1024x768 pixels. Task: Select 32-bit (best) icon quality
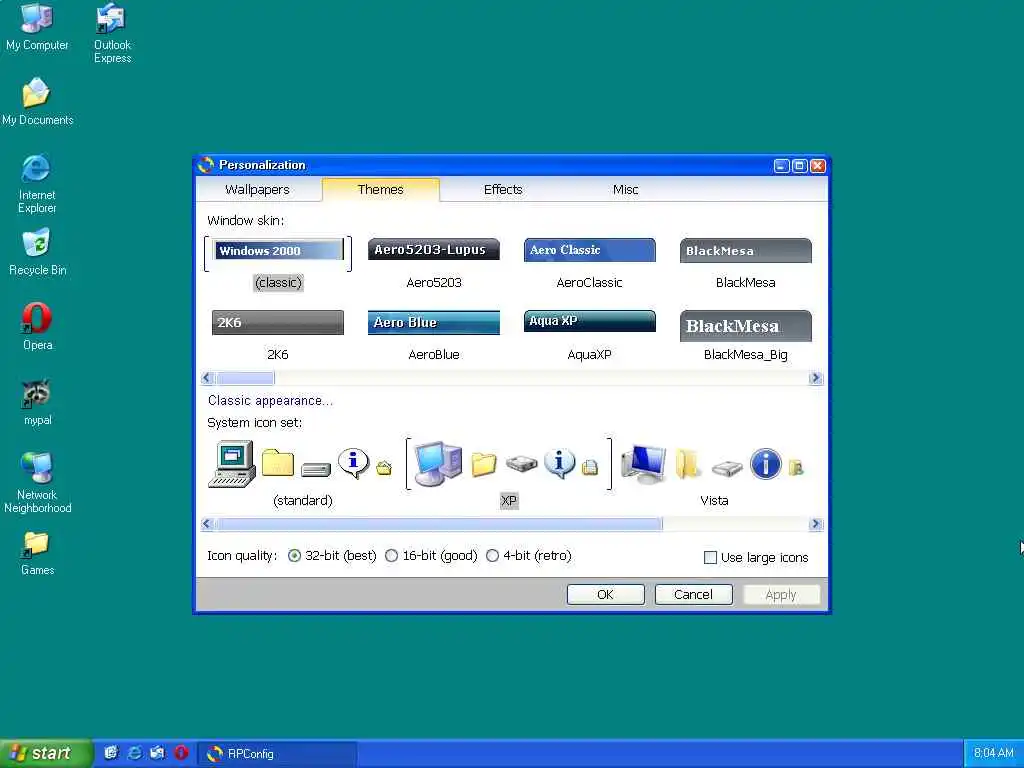295,556
